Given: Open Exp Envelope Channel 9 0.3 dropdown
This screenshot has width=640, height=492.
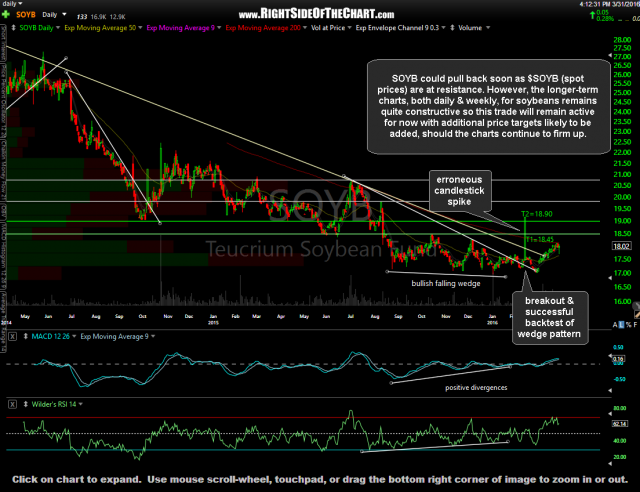Looking at the screenshot, I should tap(443, 28).
